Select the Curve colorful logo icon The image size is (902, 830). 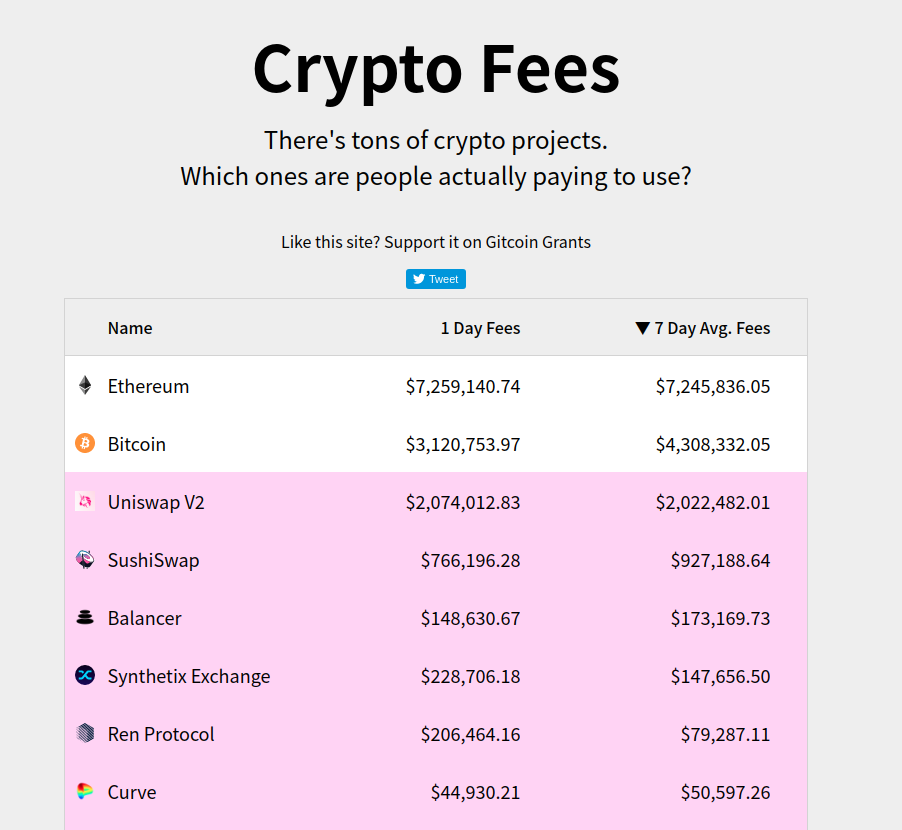coord(86,792)
